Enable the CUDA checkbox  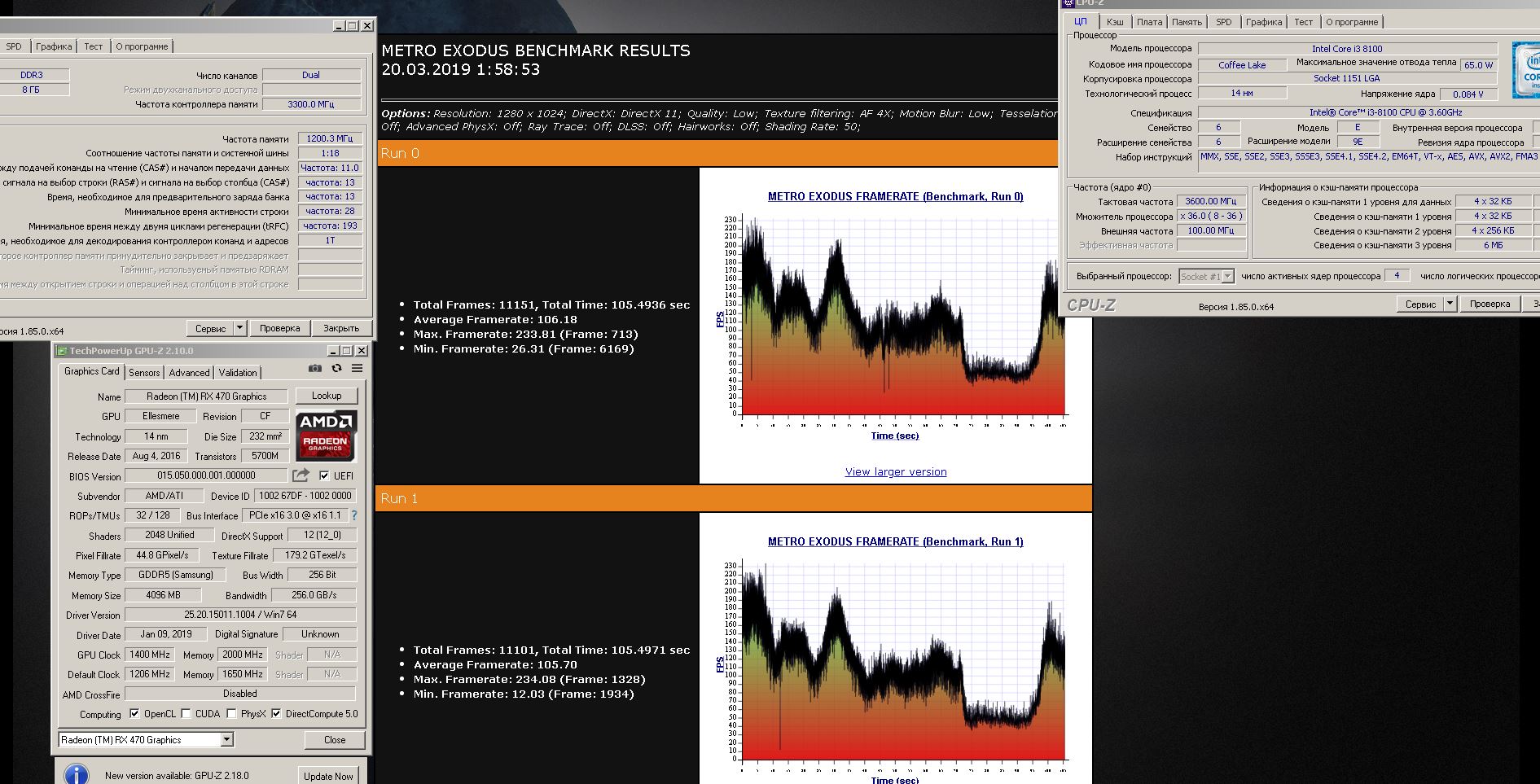tap(186, 713)
